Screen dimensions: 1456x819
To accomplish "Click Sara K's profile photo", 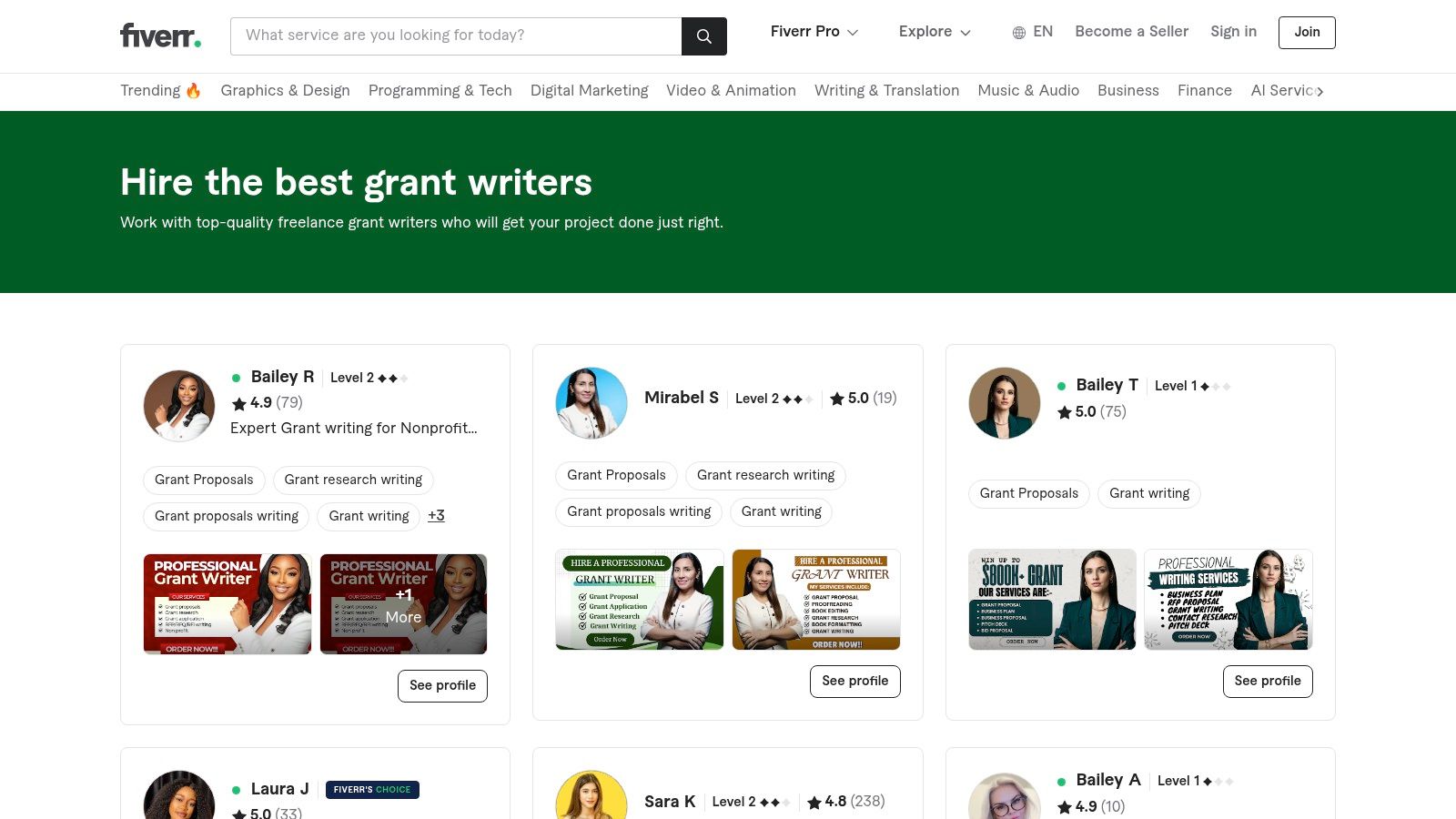I will click(x=591, y=795).
